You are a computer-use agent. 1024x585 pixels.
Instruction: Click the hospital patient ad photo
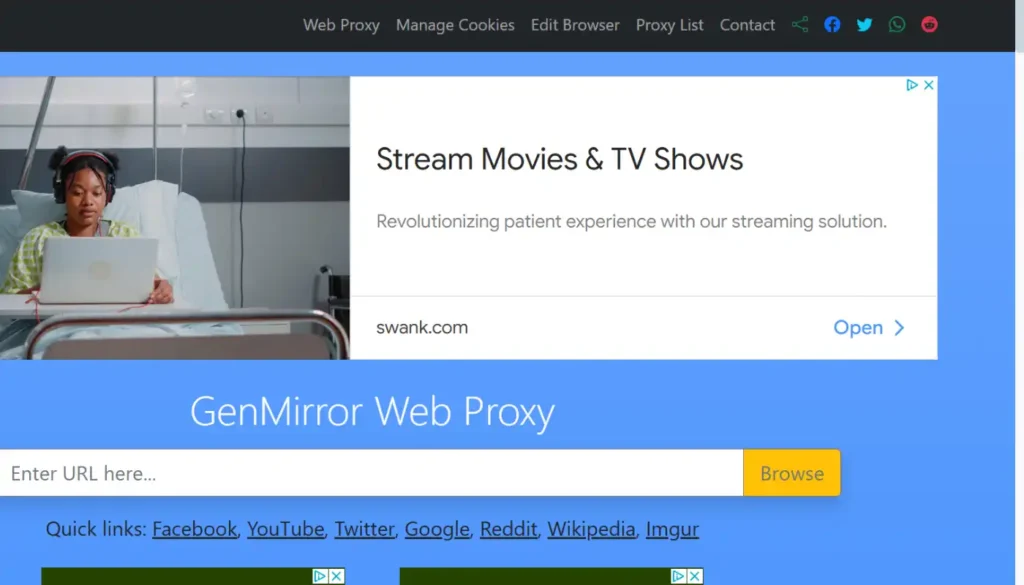click(x=174, y=218)
